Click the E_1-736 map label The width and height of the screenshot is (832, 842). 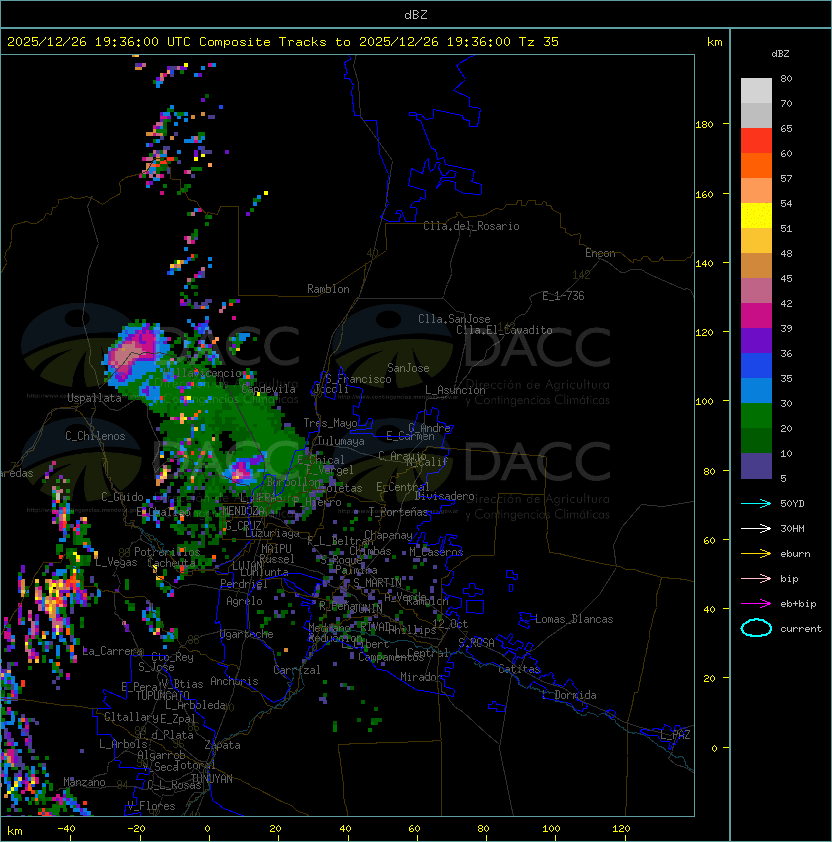click(x=563, y=296)
